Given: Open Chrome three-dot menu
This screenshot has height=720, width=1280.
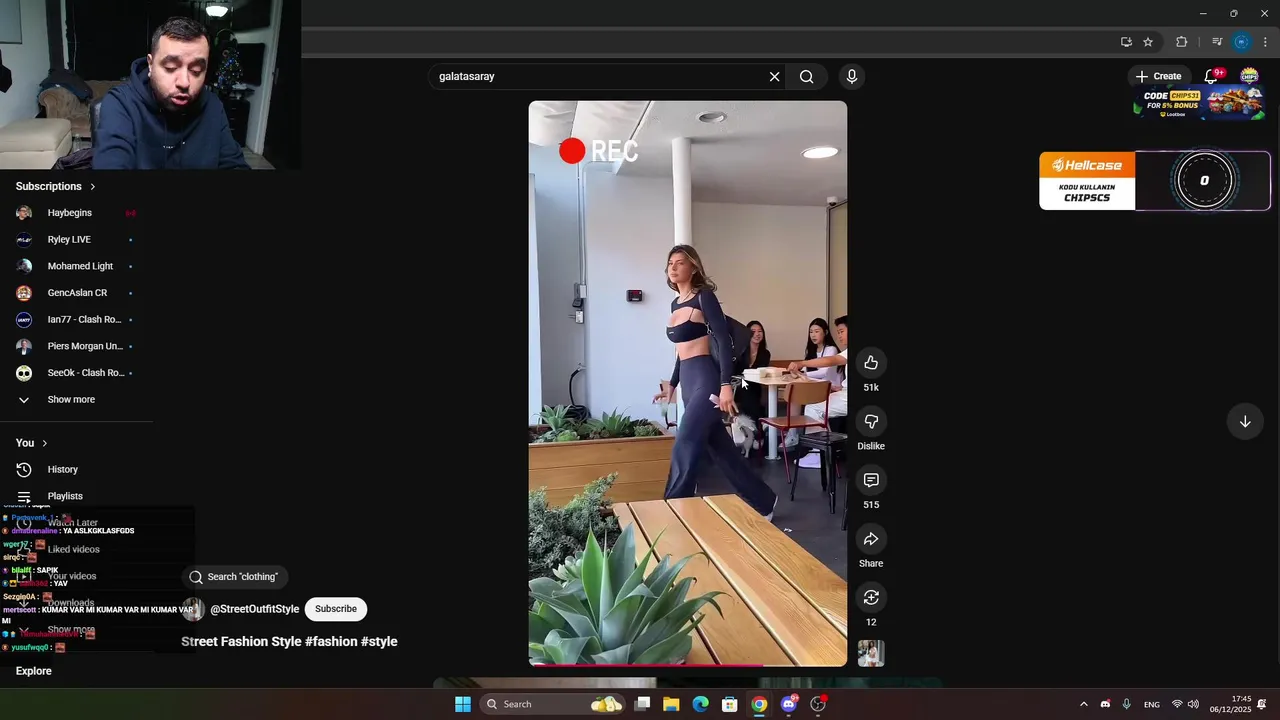Looking at the screenshot, I should 1266,42.
